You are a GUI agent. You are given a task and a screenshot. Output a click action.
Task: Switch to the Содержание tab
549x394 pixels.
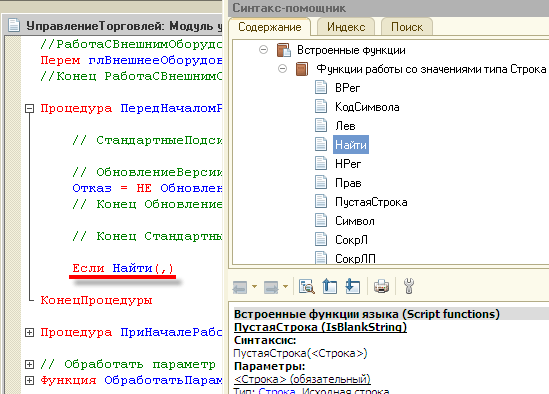click(270, 27)
